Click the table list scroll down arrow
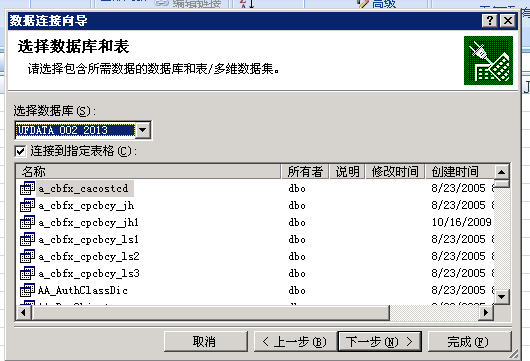The width and height of the screenshot is (530, 361). 502,297
